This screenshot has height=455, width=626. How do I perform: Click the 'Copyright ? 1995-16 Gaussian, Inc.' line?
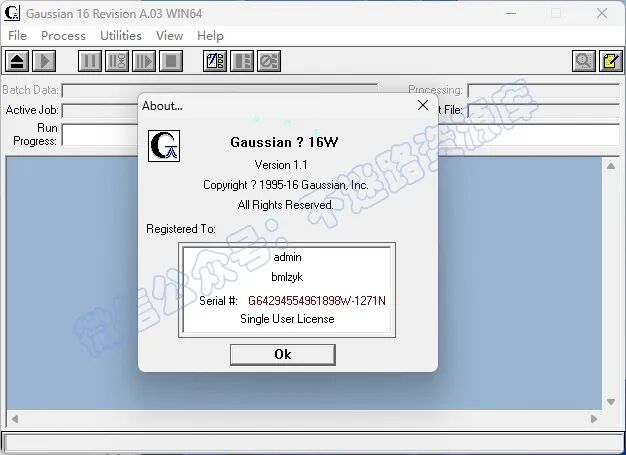tap(285, 185)
